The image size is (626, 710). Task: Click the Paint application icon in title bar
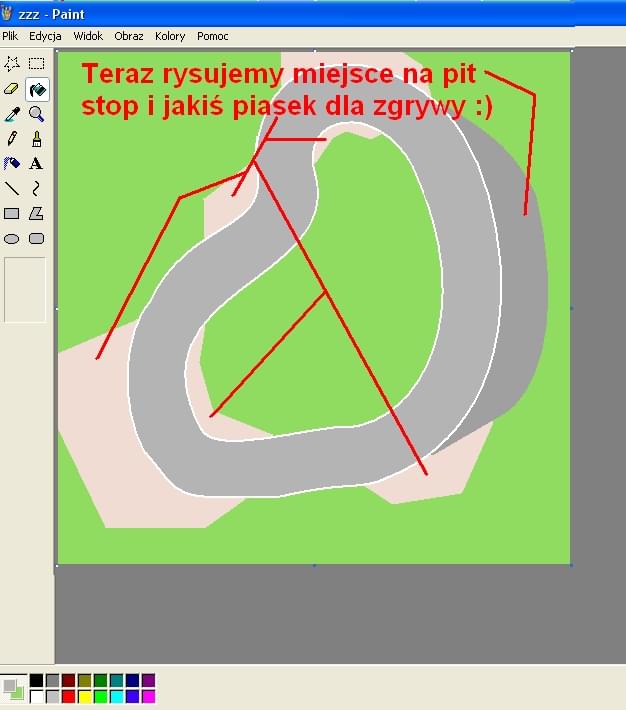coord(6,13)
